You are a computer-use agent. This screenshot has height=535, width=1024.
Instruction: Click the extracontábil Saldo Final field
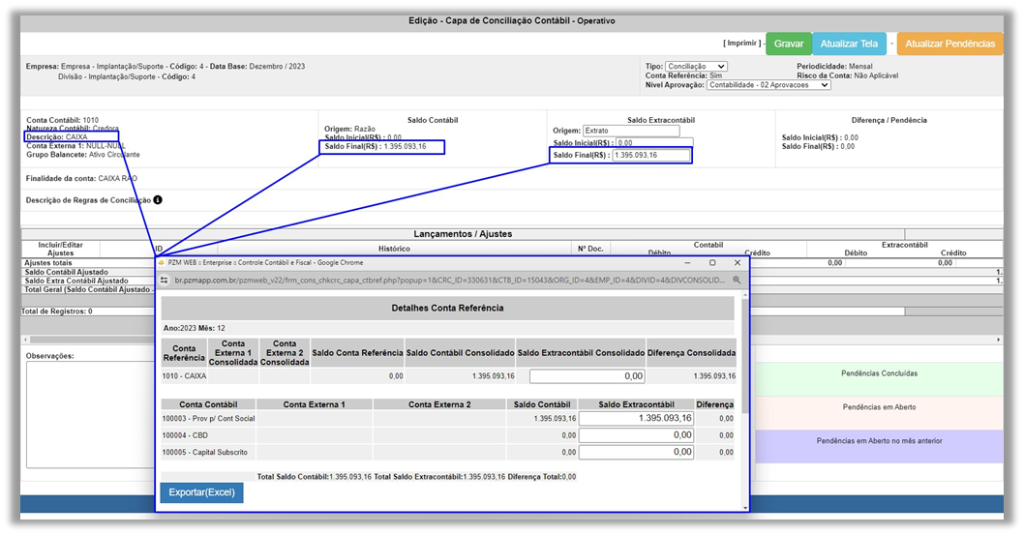651,155
